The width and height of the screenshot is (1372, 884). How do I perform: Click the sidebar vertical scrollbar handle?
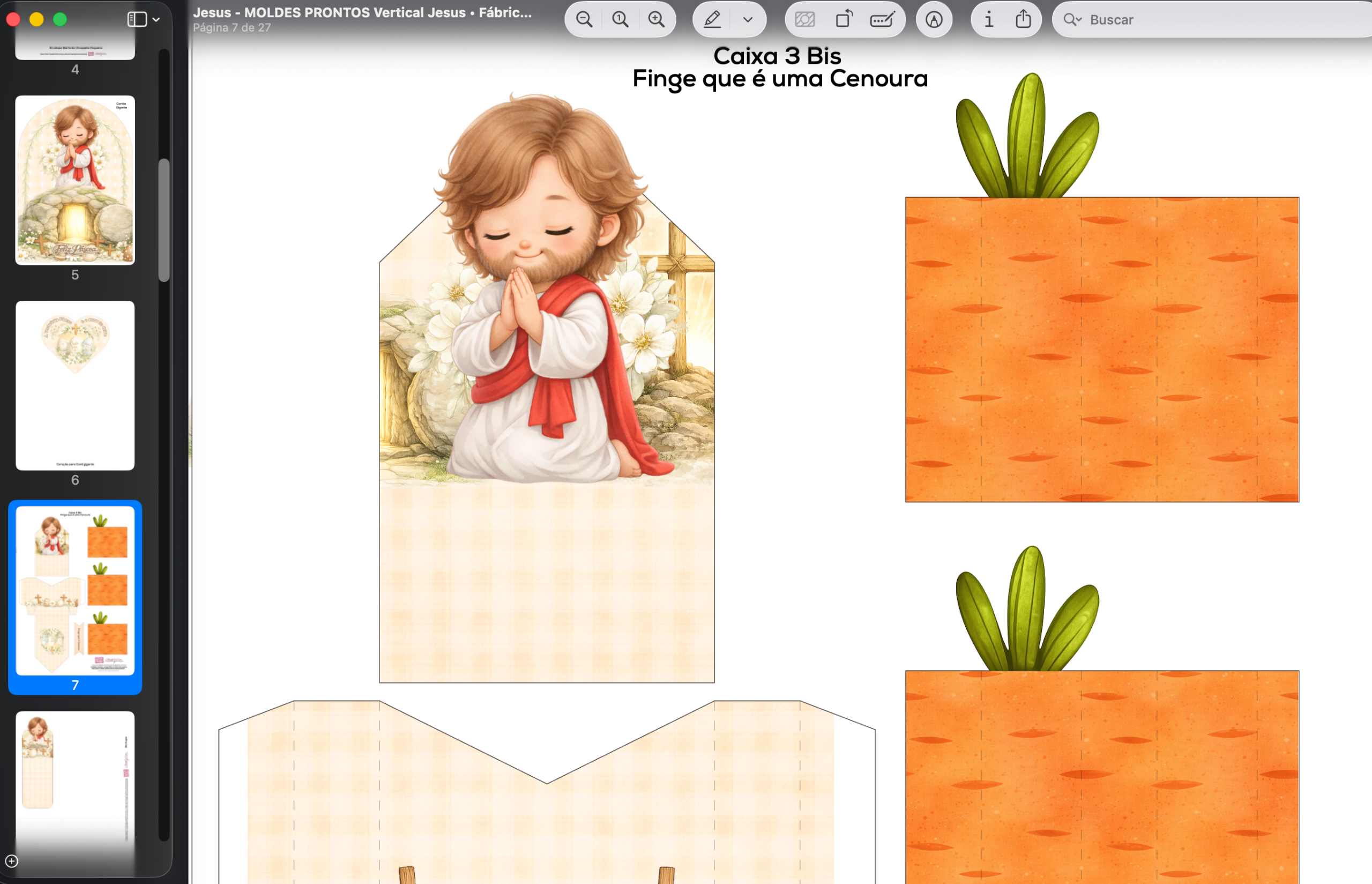click(164, 220)
